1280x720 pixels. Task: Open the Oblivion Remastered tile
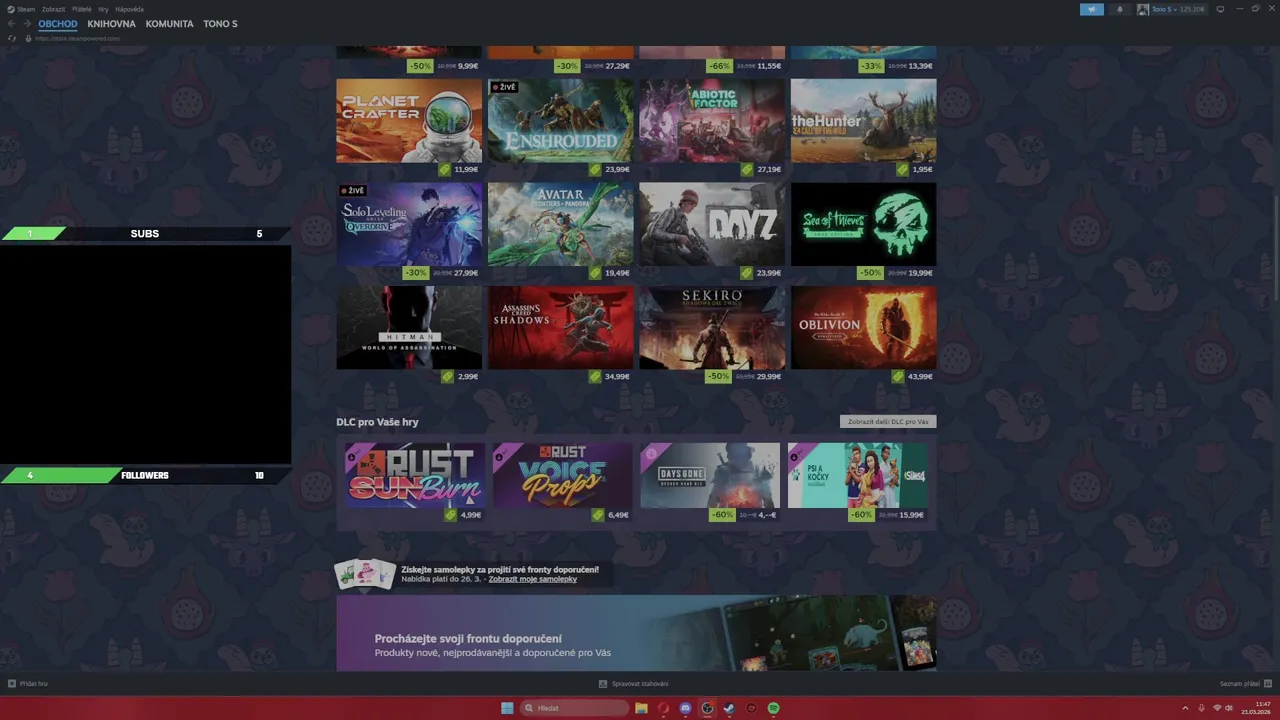point(864,328)
